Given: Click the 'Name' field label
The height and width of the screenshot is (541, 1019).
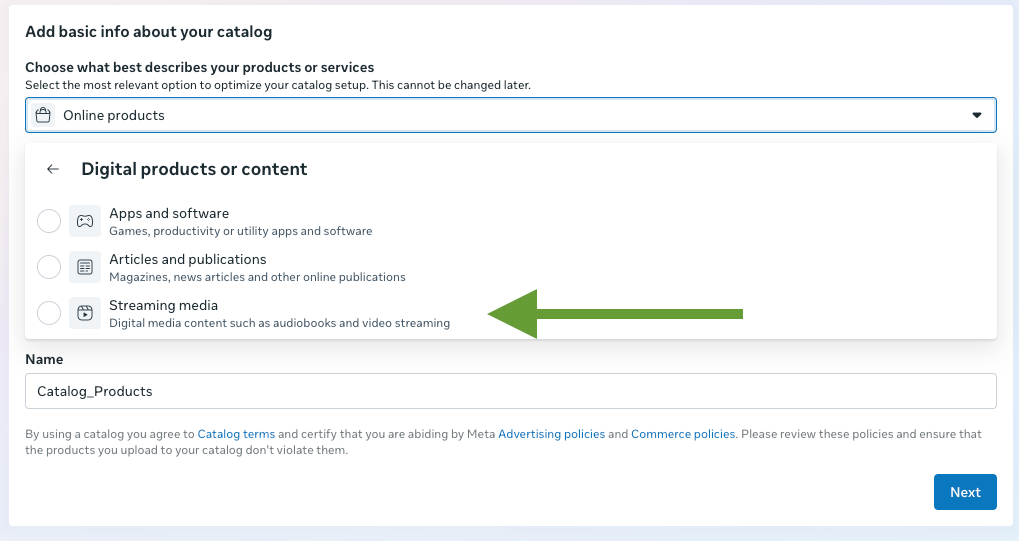Looking at the screenshot, I should (x=44, y=360).
